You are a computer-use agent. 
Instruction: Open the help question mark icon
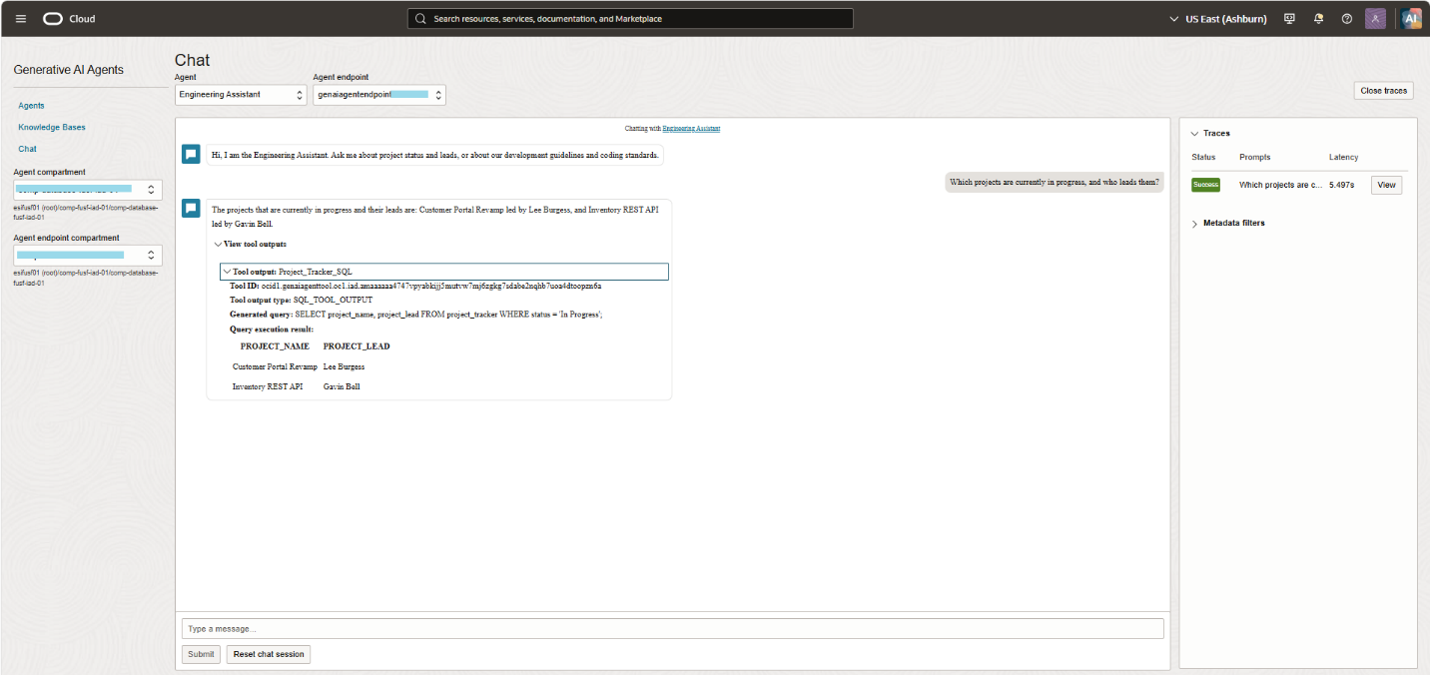click(1347, 18)
